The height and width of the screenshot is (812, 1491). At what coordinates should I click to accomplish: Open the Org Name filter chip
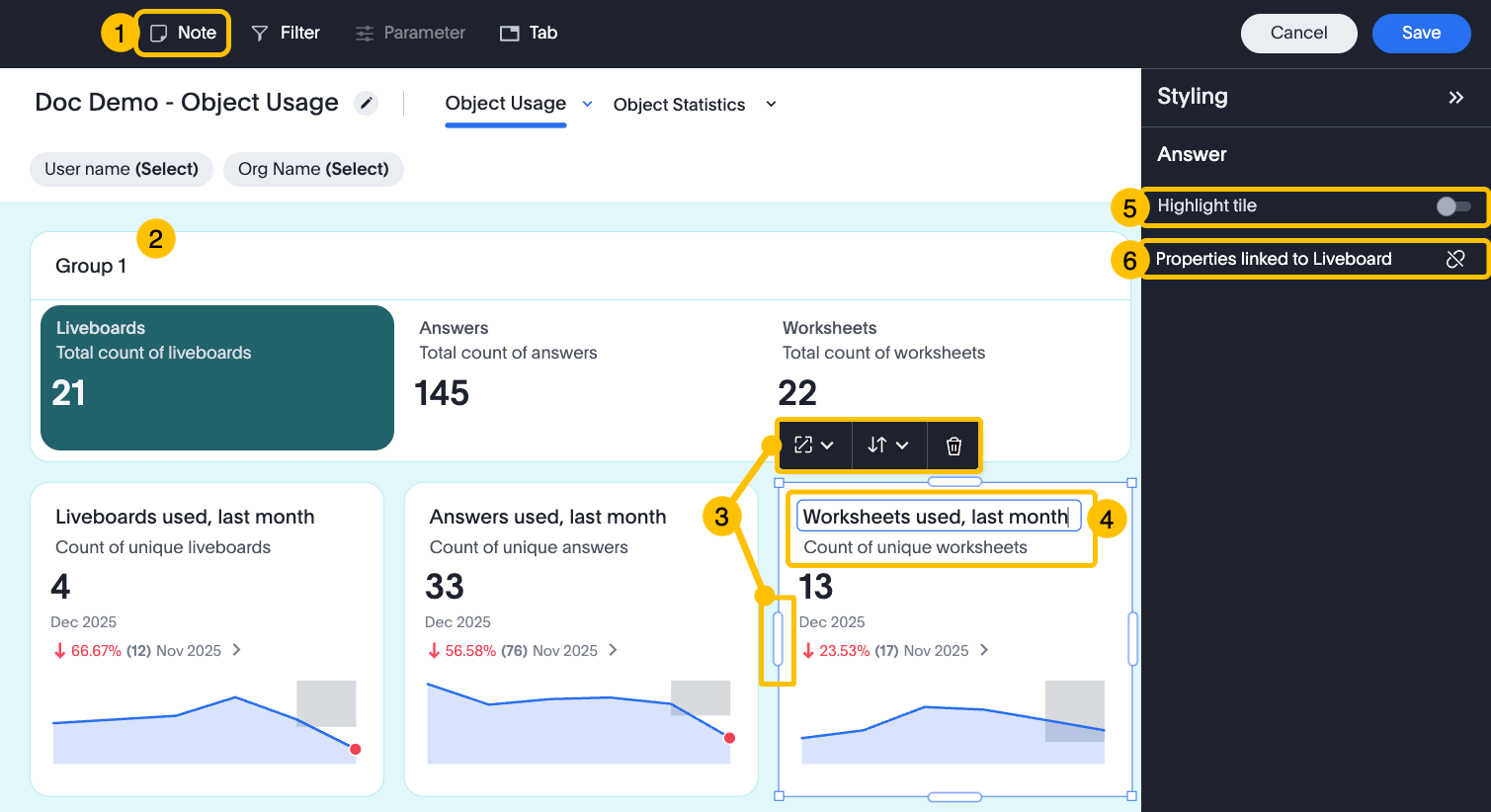coord(313,169)
